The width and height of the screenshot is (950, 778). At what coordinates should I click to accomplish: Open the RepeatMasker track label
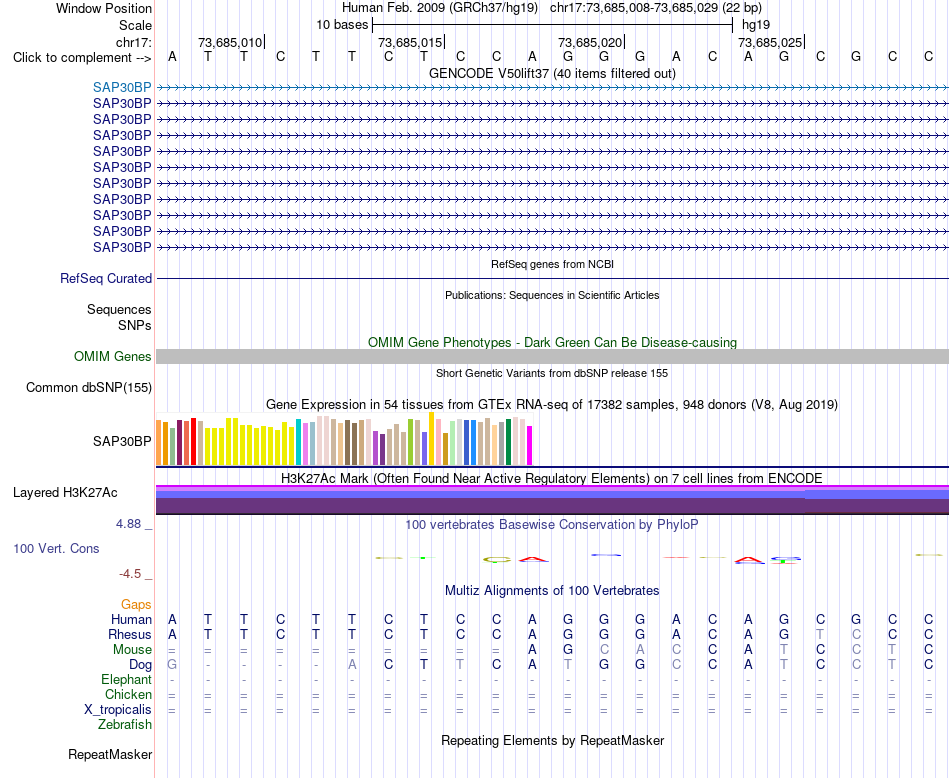[110, 755]
